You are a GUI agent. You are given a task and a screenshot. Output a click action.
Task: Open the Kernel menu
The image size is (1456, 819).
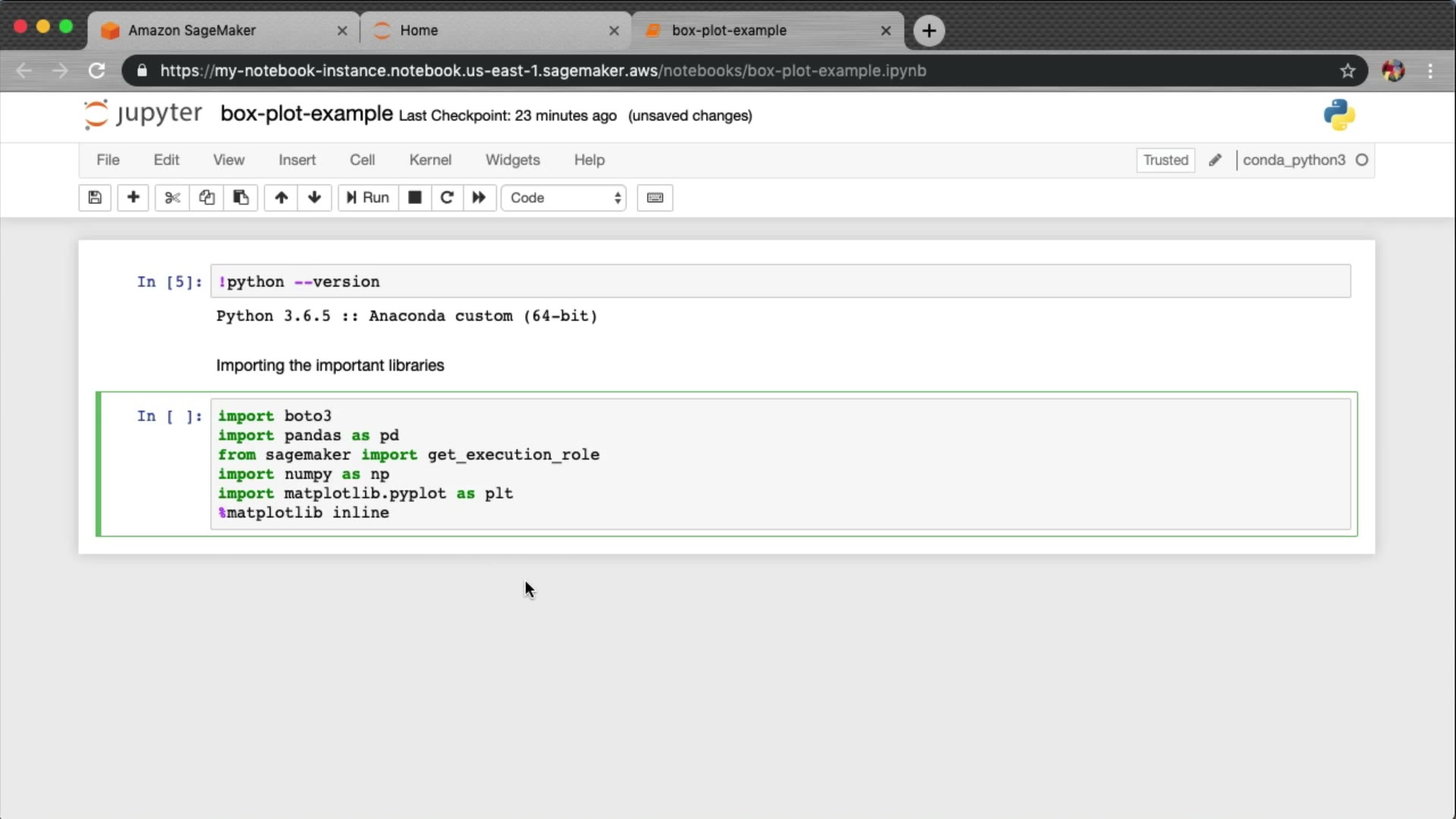pyautogui.click(x=430, y=160)
